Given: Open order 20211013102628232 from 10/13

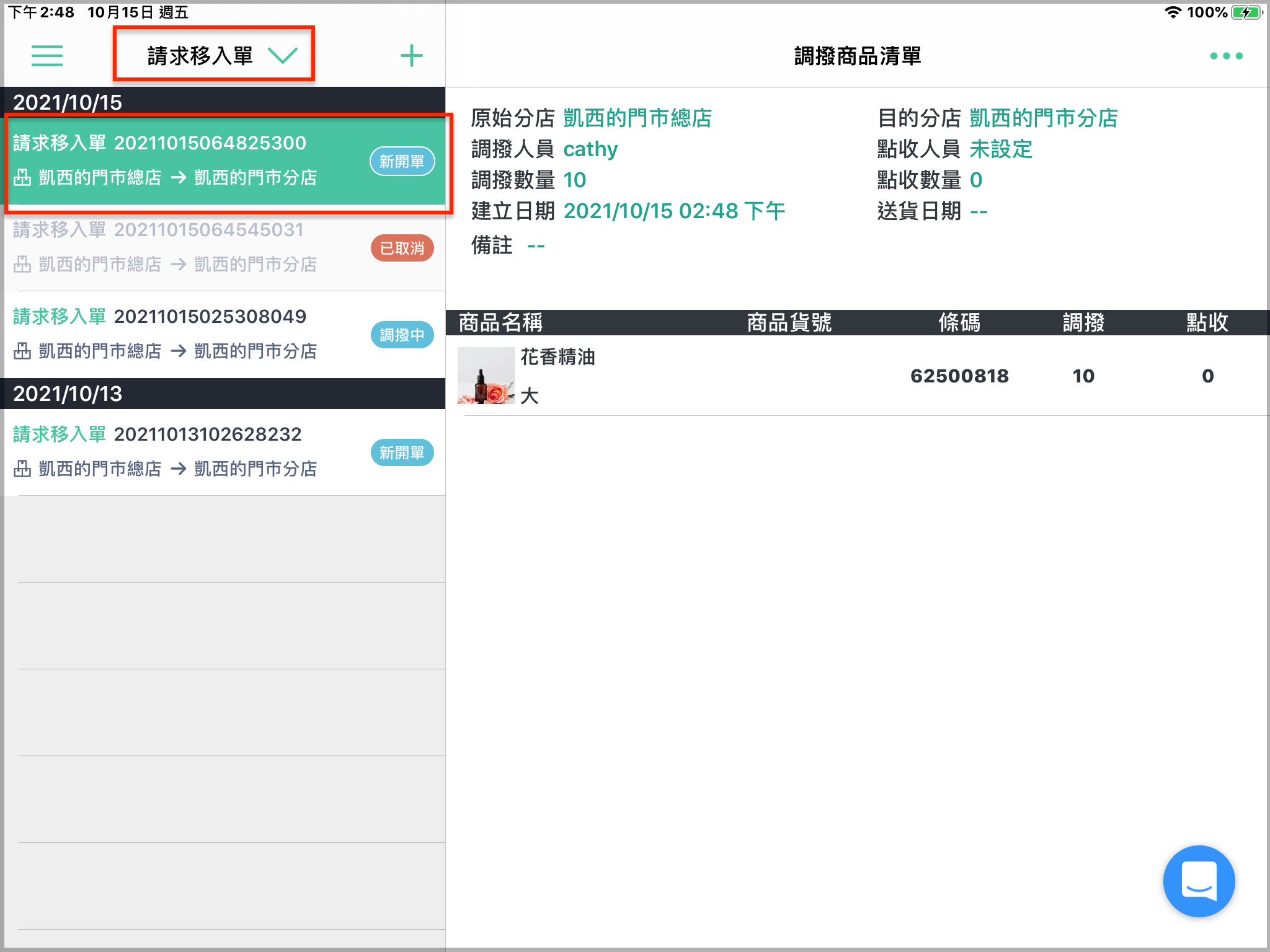Looking at the screenshot, I should [225, 452].
